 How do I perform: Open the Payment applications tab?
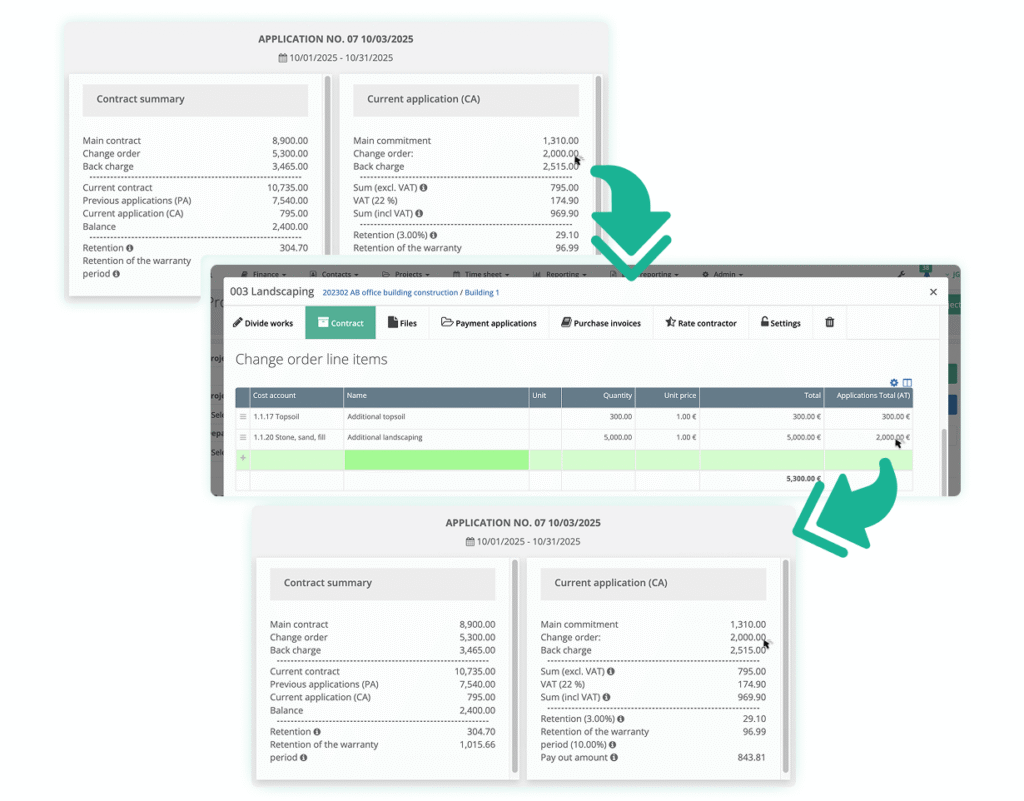pyautogui.click(x=489, y=322)
